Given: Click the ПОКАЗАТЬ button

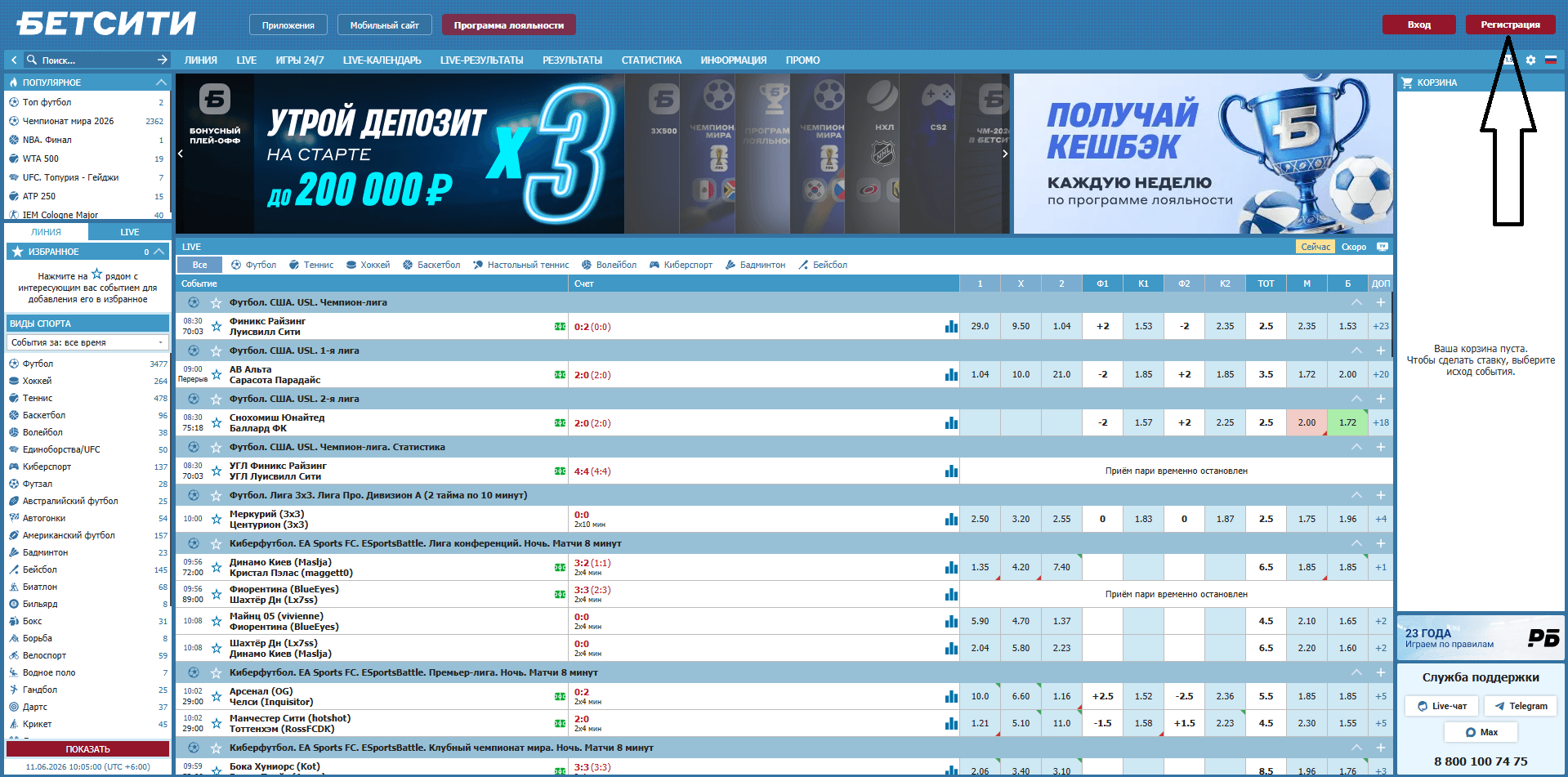Looking at the screenshot, I should click(87, 749).
